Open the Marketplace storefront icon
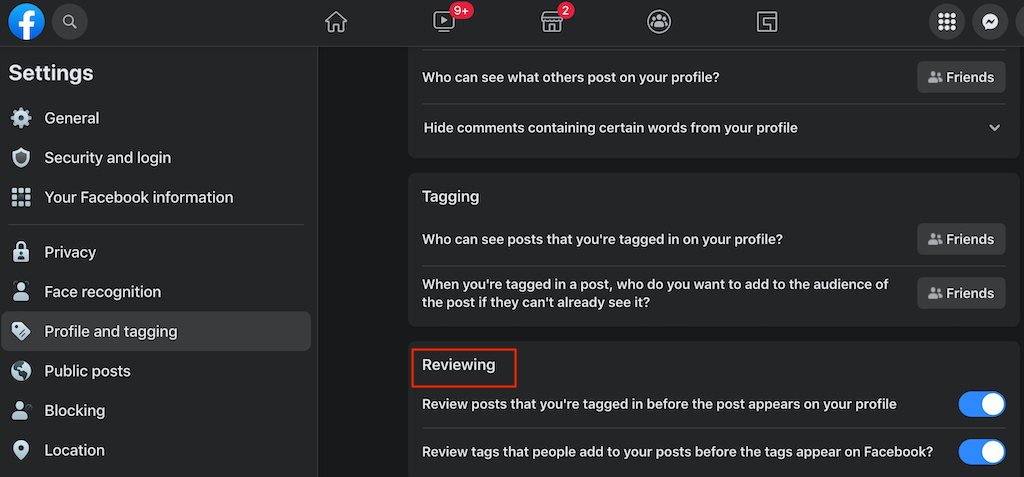 pyautogui.click(x=552, y=22)
